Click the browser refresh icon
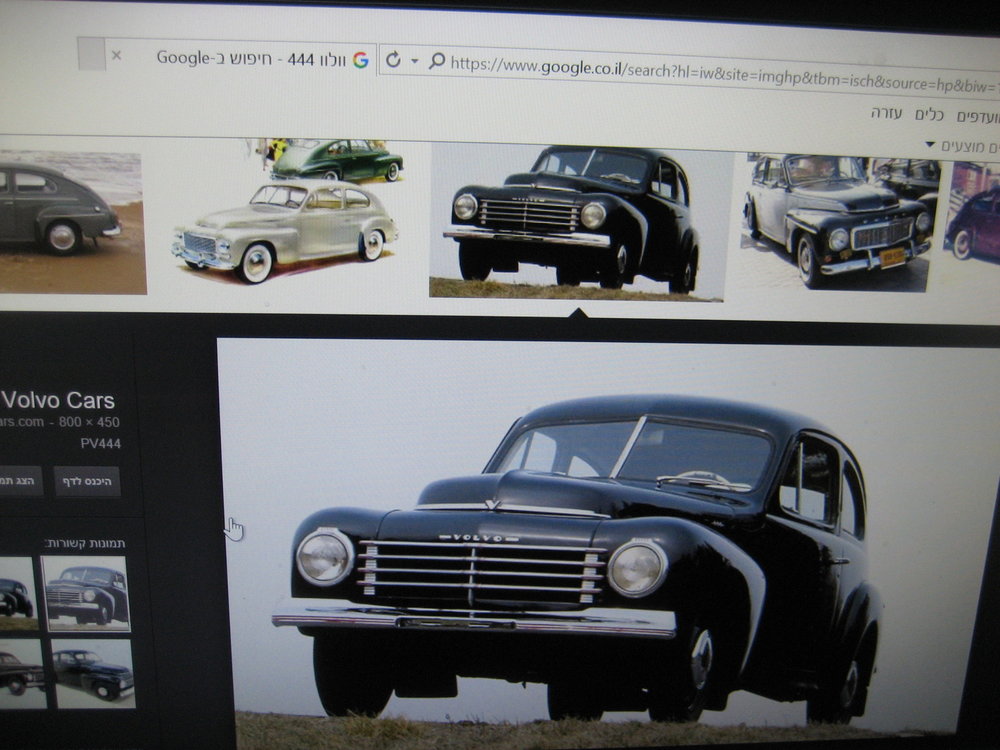The height and width of the screenshot is (750, 1000). [393, 59]
